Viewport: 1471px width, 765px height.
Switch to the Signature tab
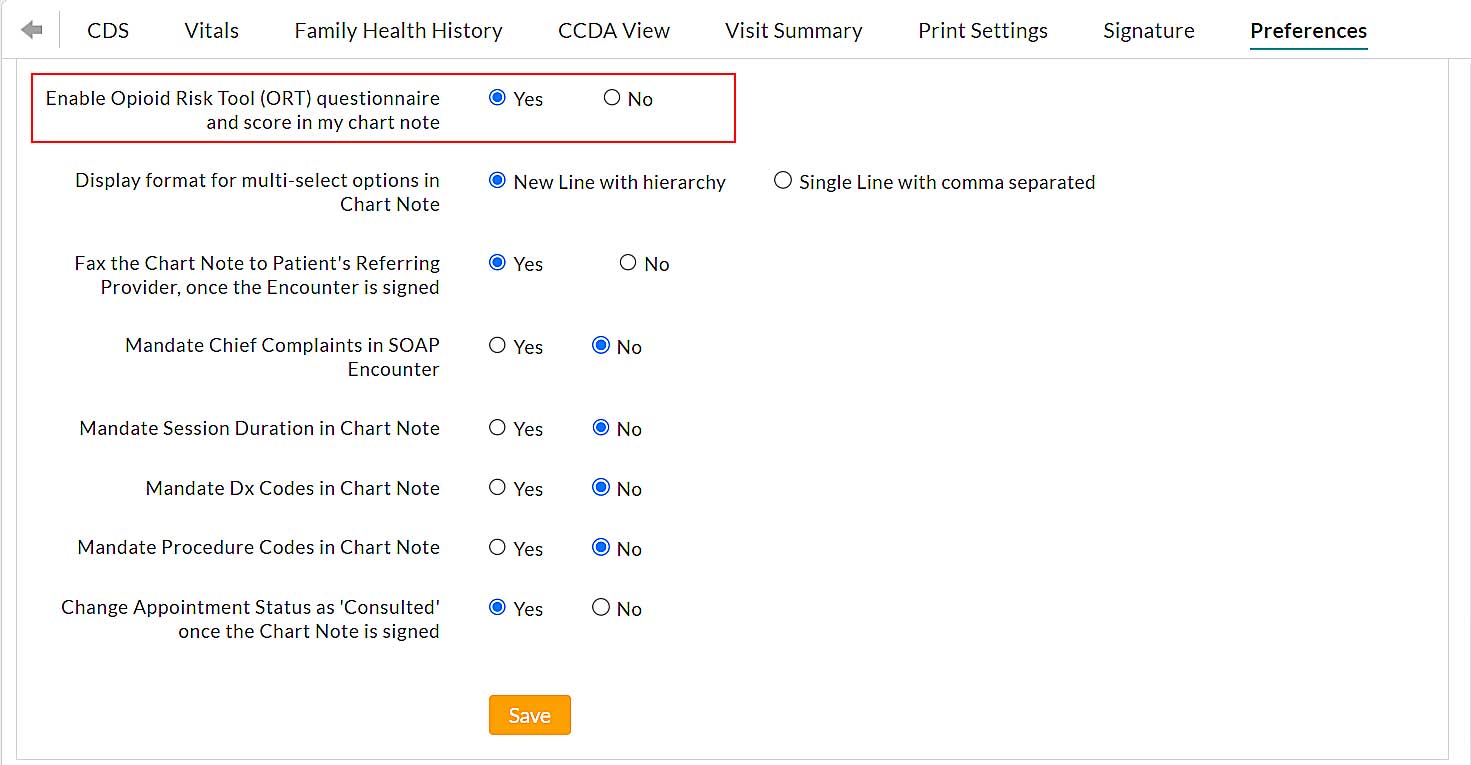1147,30
